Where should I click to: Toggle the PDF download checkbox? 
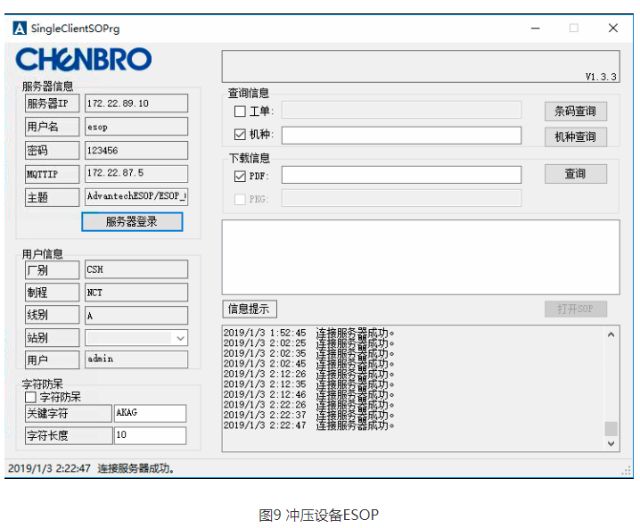tap(239, 176)
